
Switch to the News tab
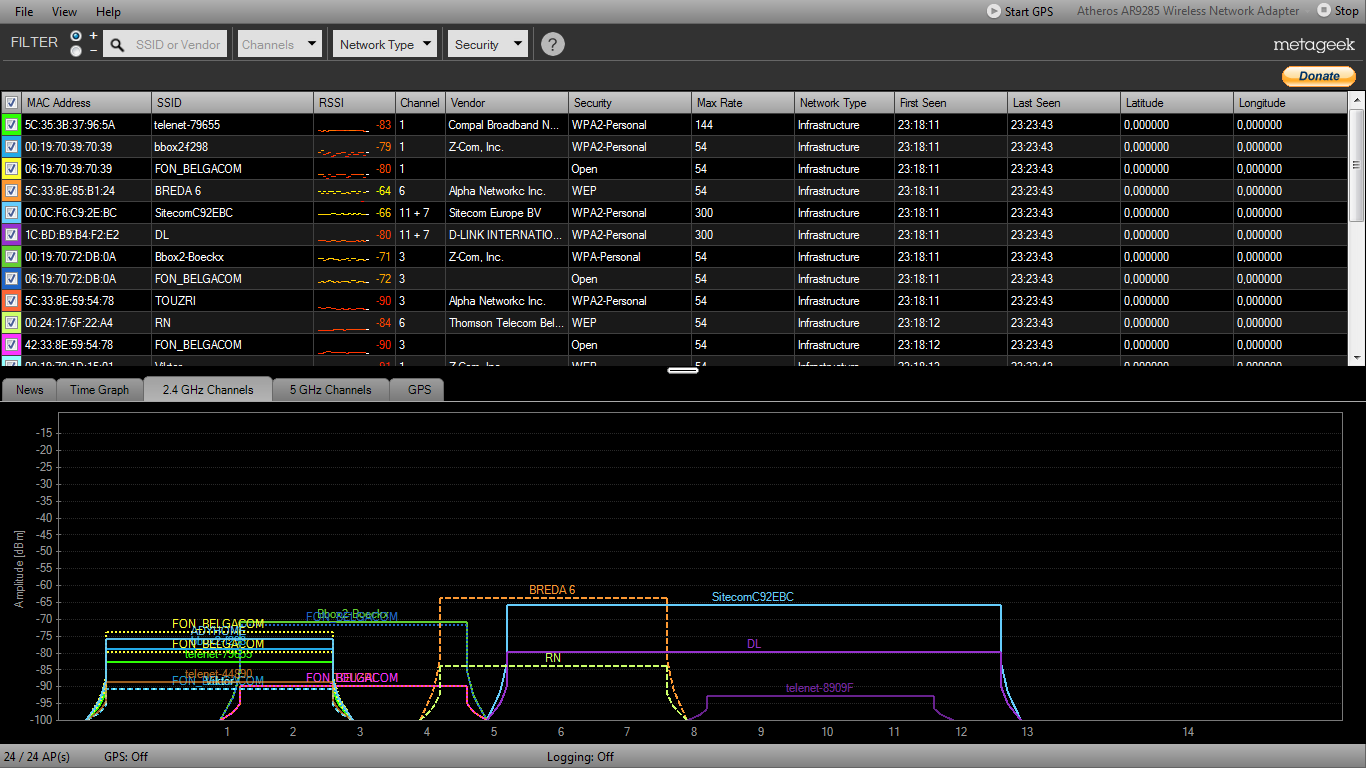tap(30, 390)
